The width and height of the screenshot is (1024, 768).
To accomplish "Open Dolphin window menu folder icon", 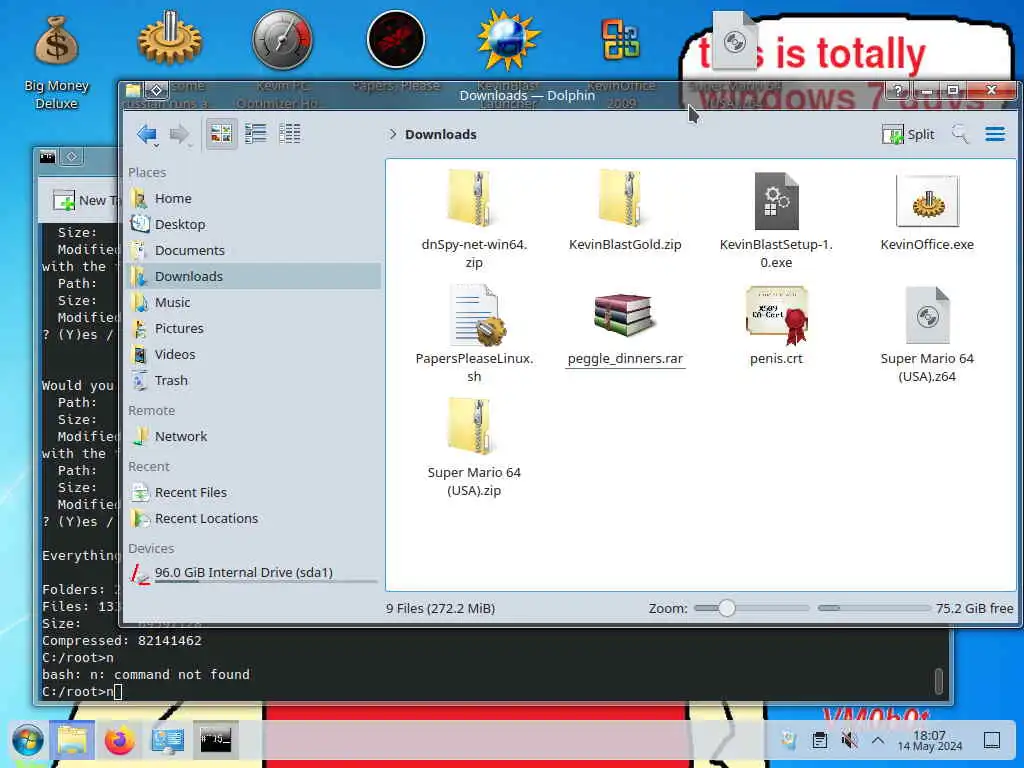I will (x=134, y=90).
